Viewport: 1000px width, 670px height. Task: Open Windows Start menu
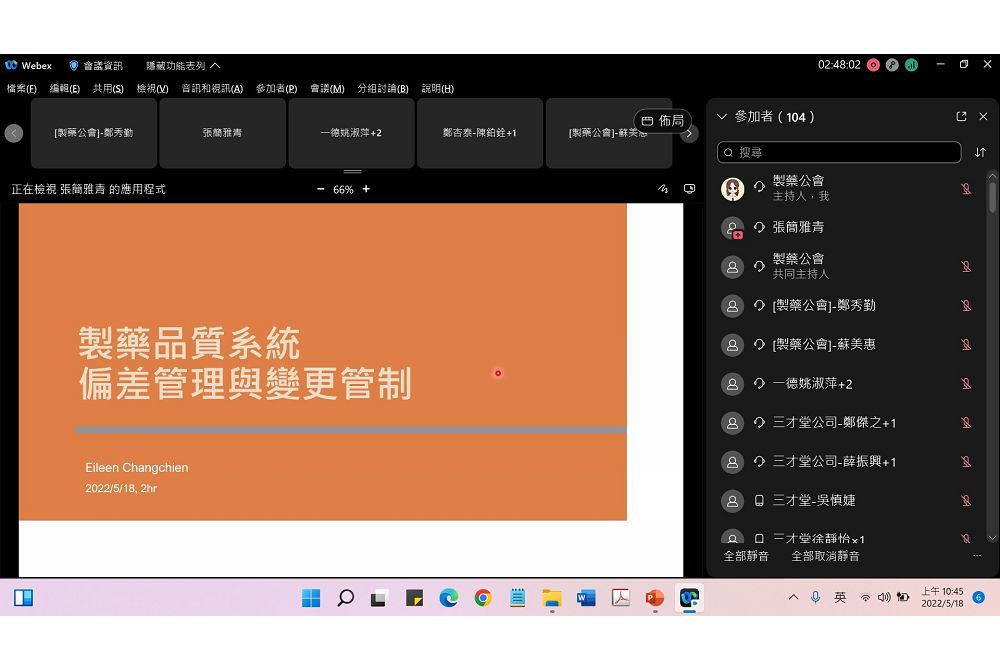coord(311,598)
